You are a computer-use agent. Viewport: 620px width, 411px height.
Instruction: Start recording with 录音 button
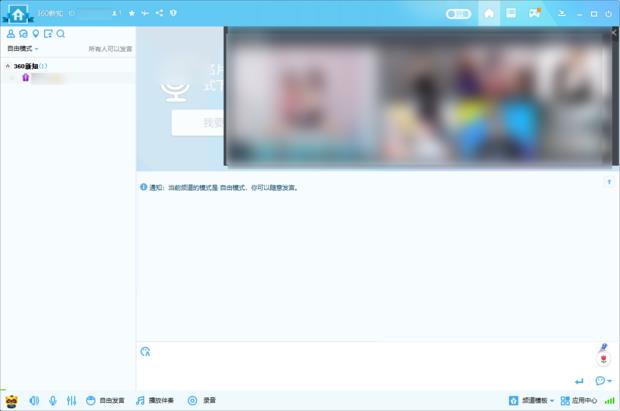[202, 401]
